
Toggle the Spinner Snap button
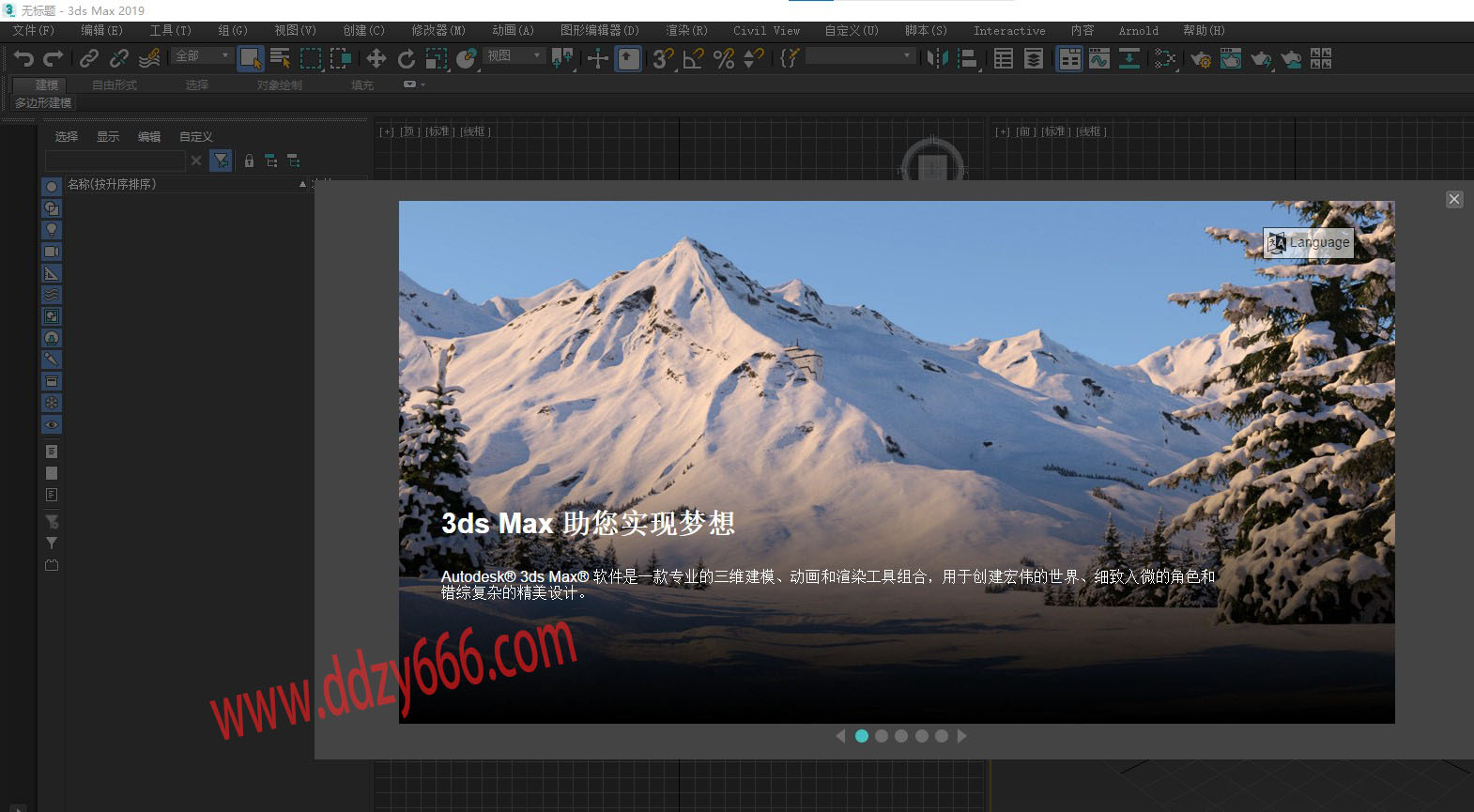click(x=753, y=59)
